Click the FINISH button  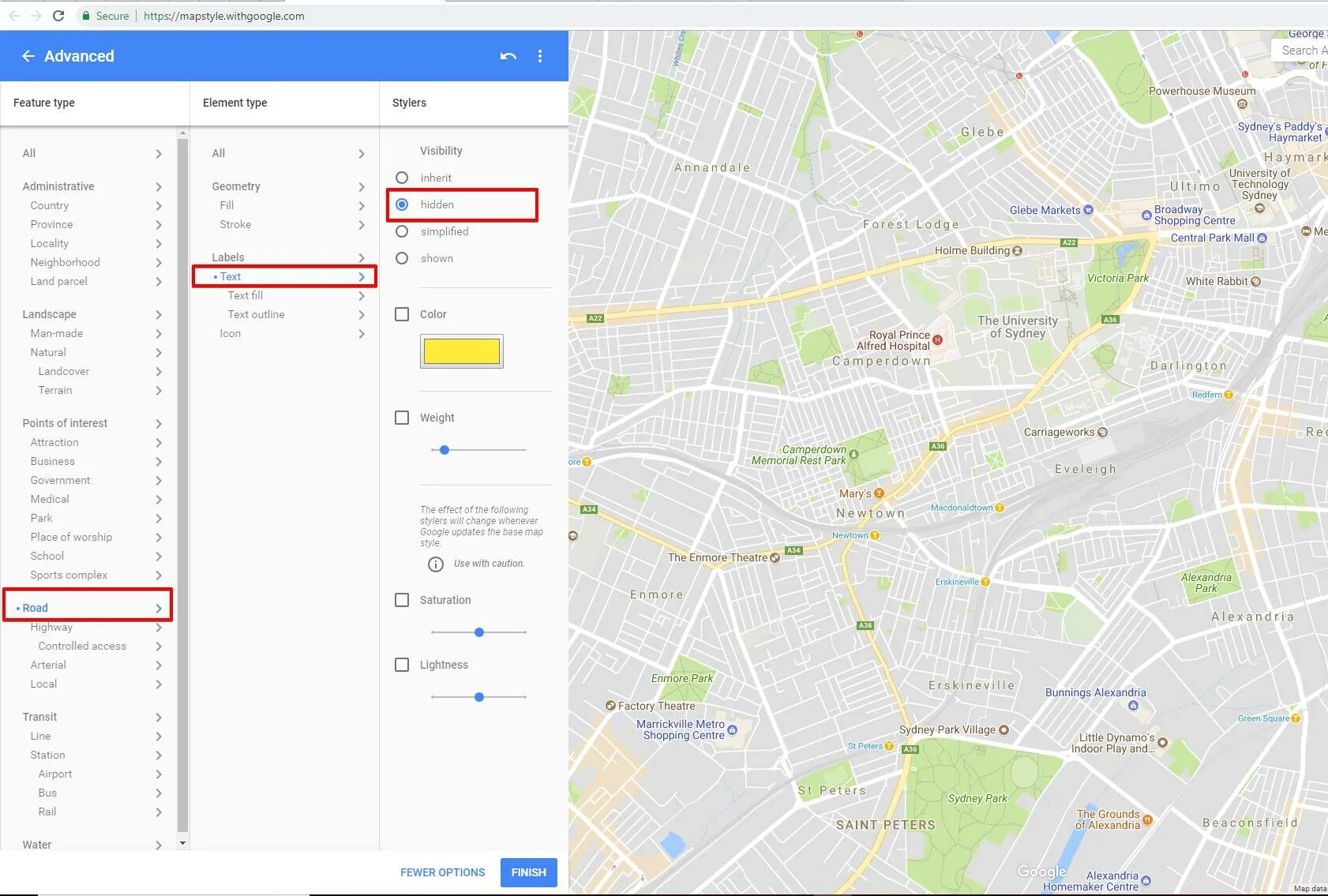[529, 872]
